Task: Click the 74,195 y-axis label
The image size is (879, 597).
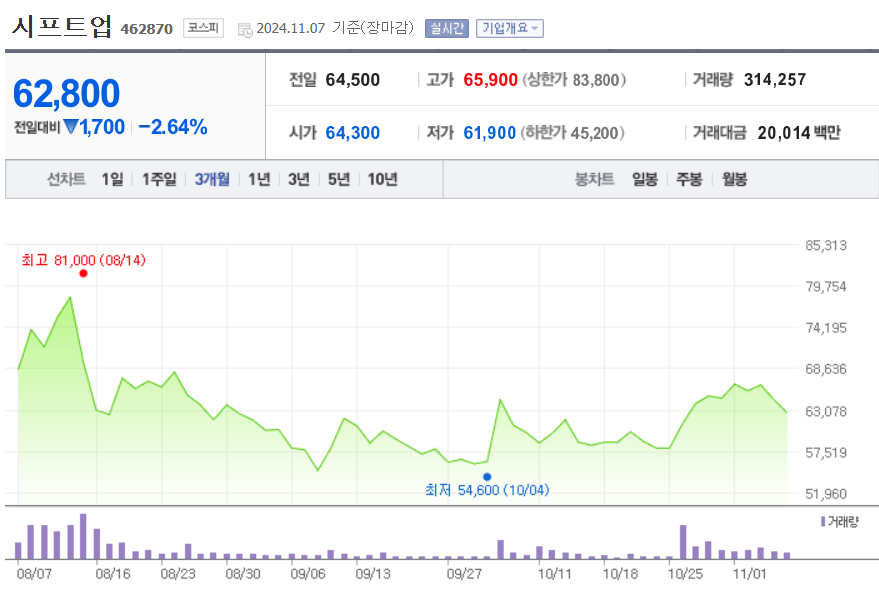Action: (826, 328)
